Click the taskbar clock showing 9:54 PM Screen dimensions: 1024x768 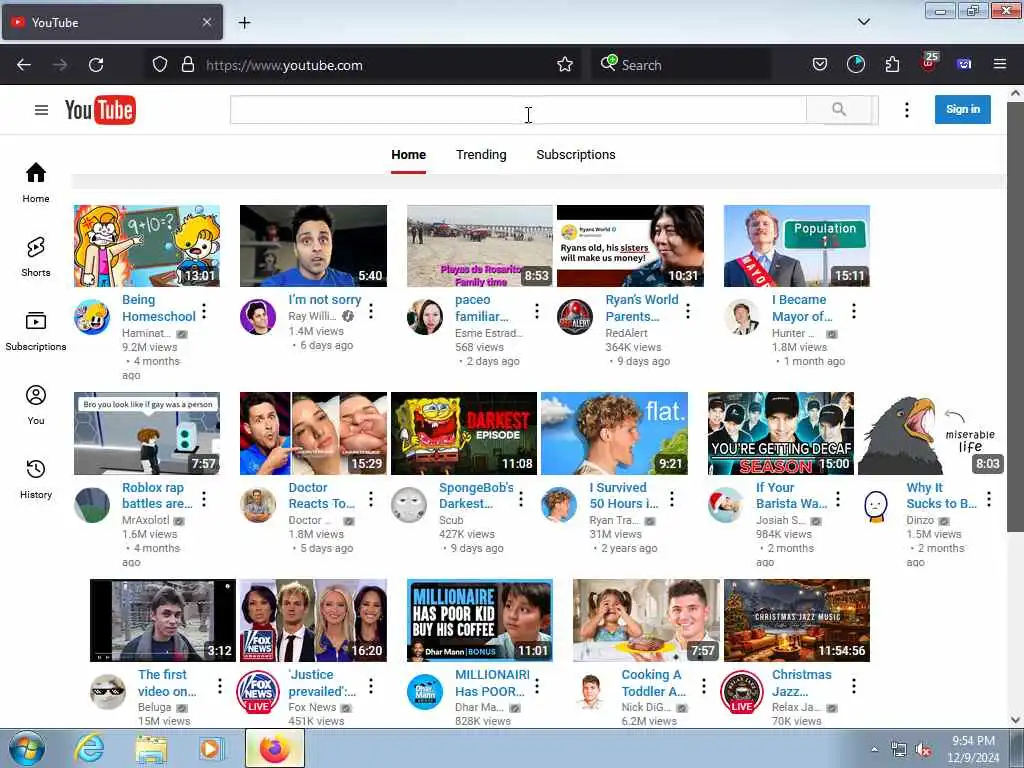pyautogui.click(x=973, y=749)
